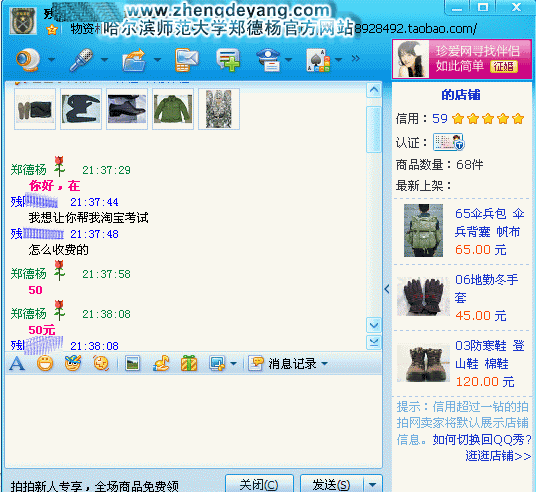The height and width of the screenshot is (492, 536).
Task: Open the 珍爱网 dating advertisement banner
Action: [x=462, y=59]
